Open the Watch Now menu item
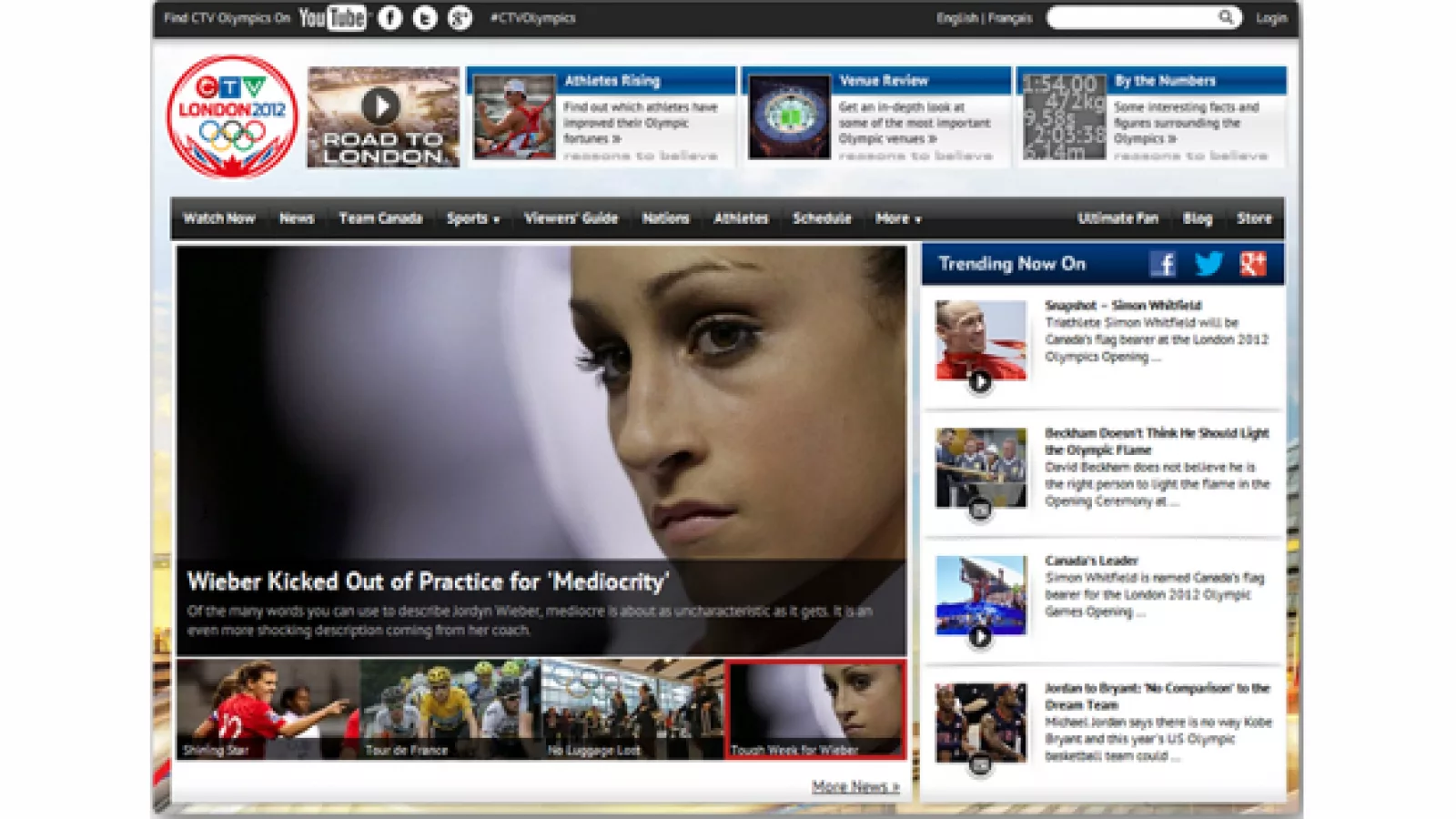1456x819 pixels. [x=219, y=218]
